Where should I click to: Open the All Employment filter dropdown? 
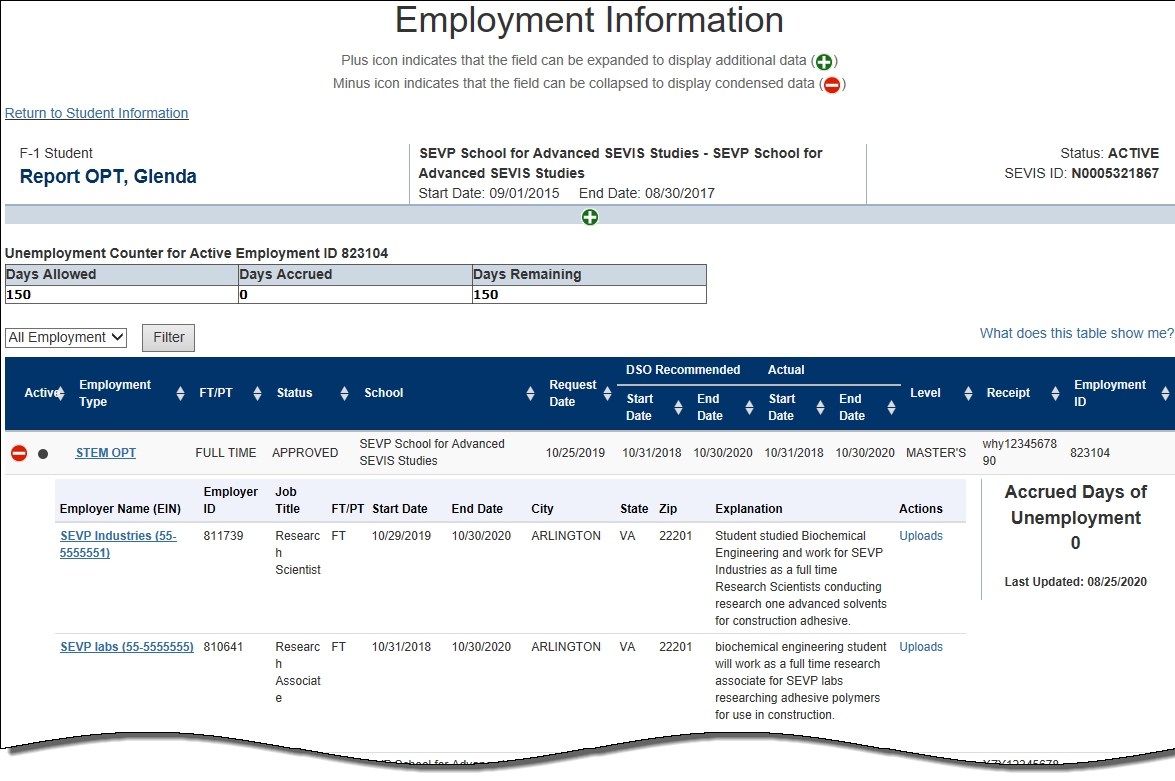66,337
